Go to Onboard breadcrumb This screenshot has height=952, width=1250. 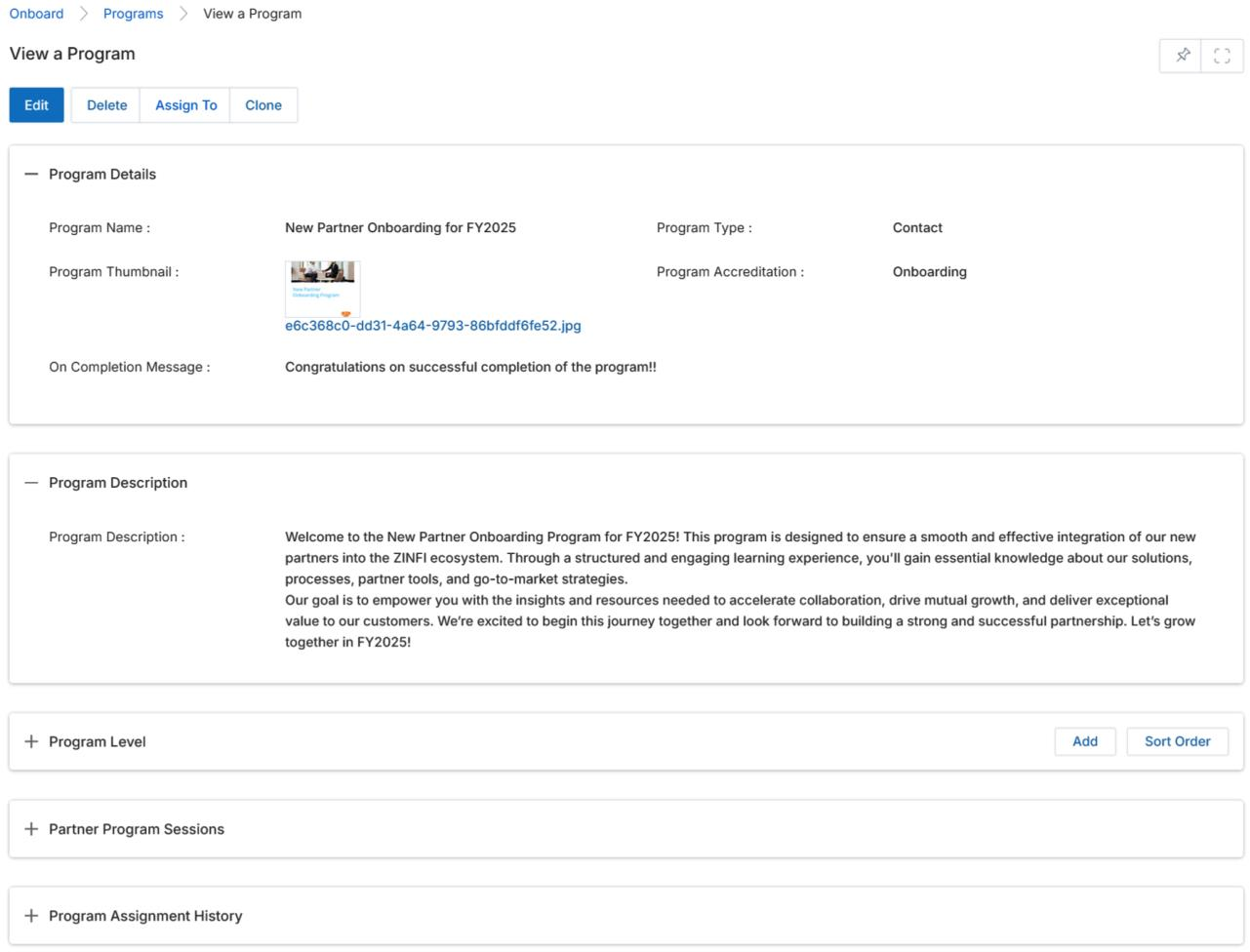37,14
